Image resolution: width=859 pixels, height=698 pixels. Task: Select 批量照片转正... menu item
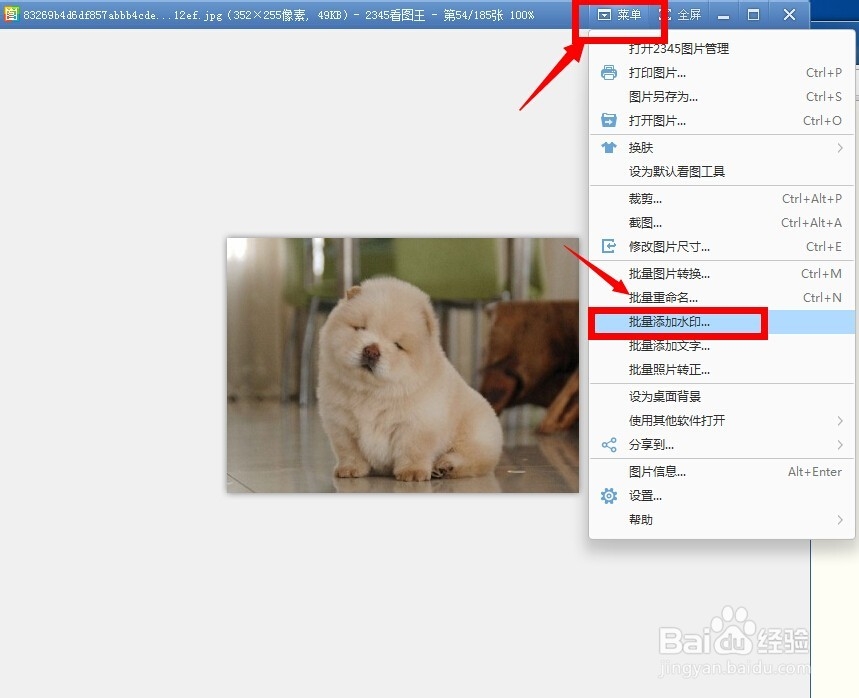(721, 370)
